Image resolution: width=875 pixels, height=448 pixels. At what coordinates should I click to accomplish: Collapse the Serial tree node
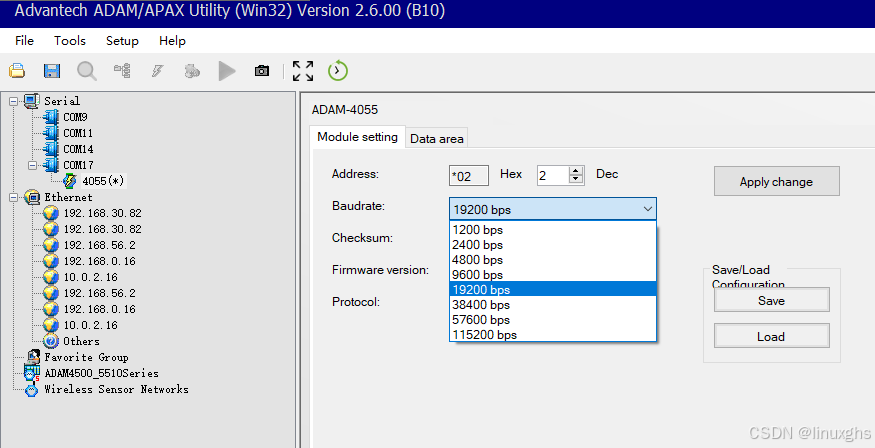coord(13,102)
